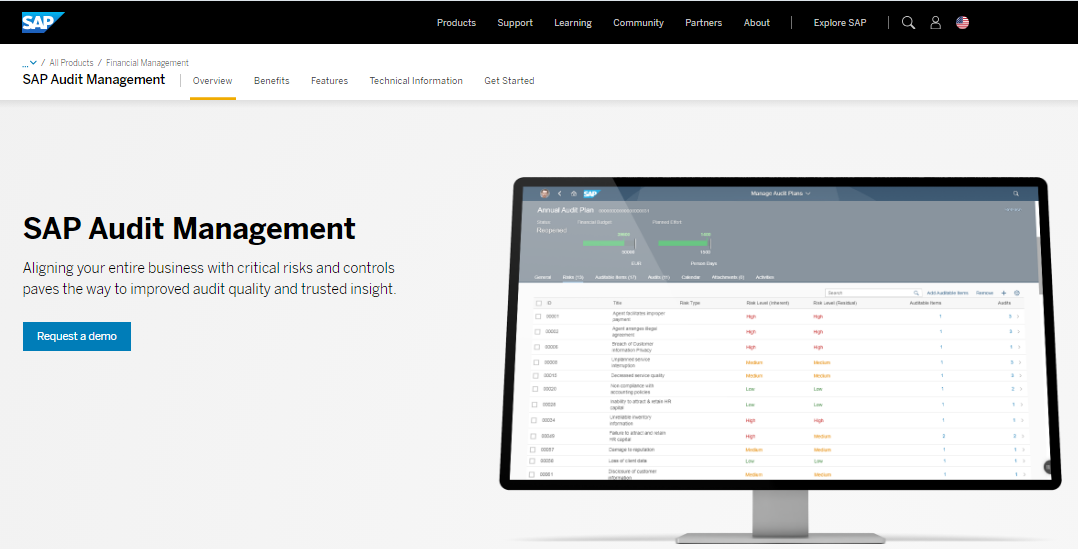1078x549 pixels.
Task: Click green Financial Budget progress bar
Action: [x=603, y=243]
